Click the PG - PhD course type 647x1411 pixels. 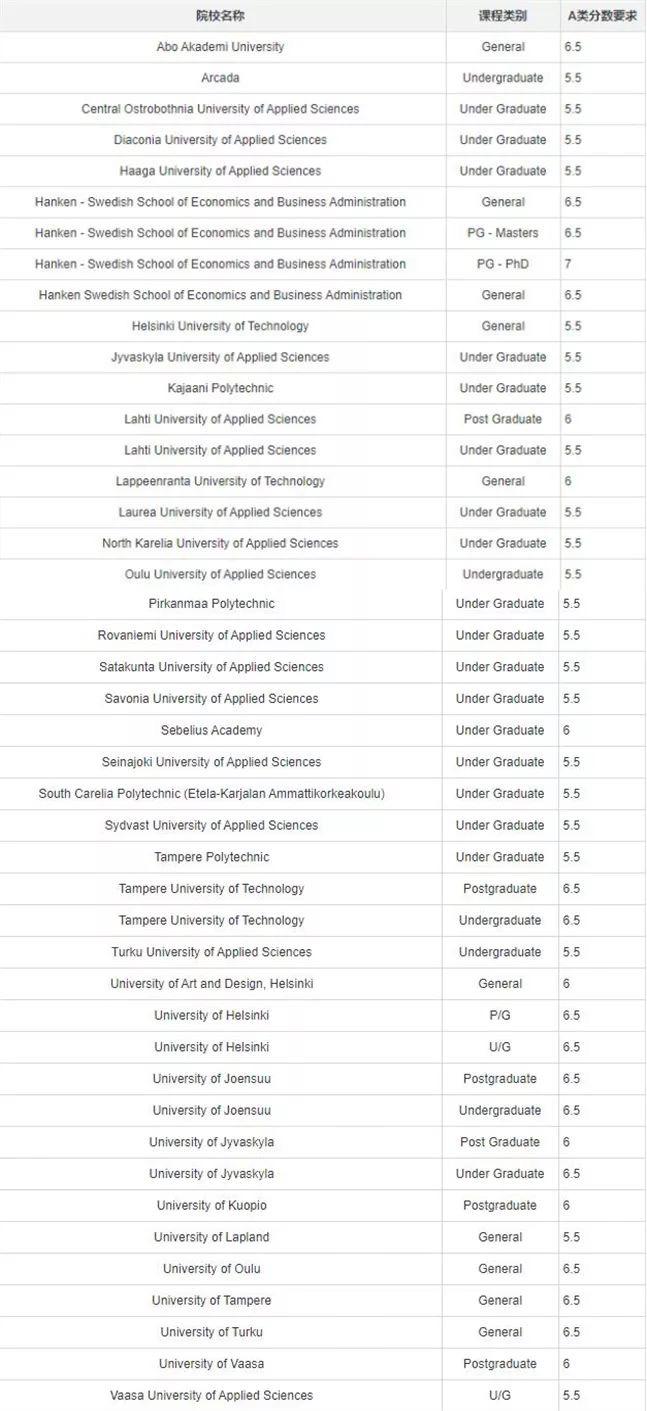click(x=502, y=264)
